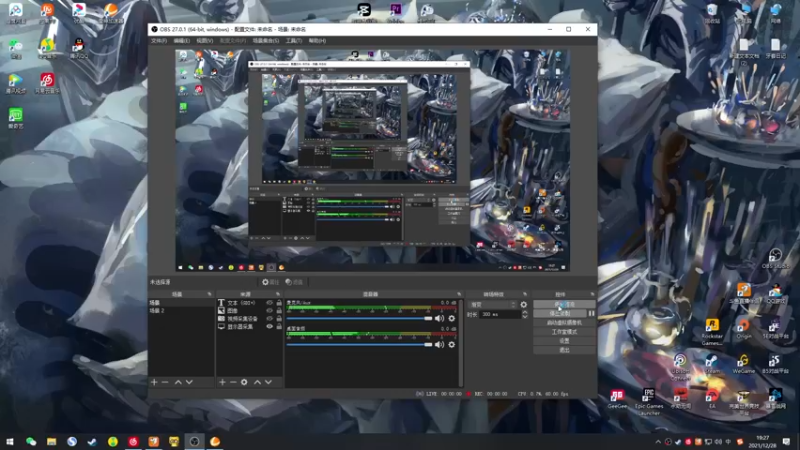Open the 视图(V) menu in OBS
This screenshot has height=450, width=800.
coord(205,41)
